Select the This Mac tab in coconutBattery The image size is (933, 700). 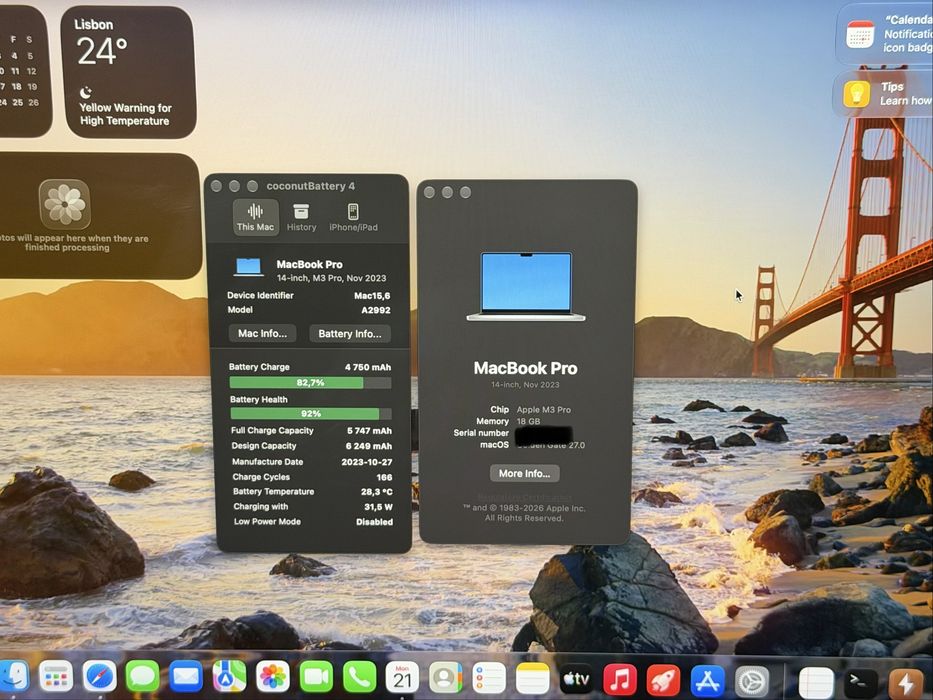[255, 217]
